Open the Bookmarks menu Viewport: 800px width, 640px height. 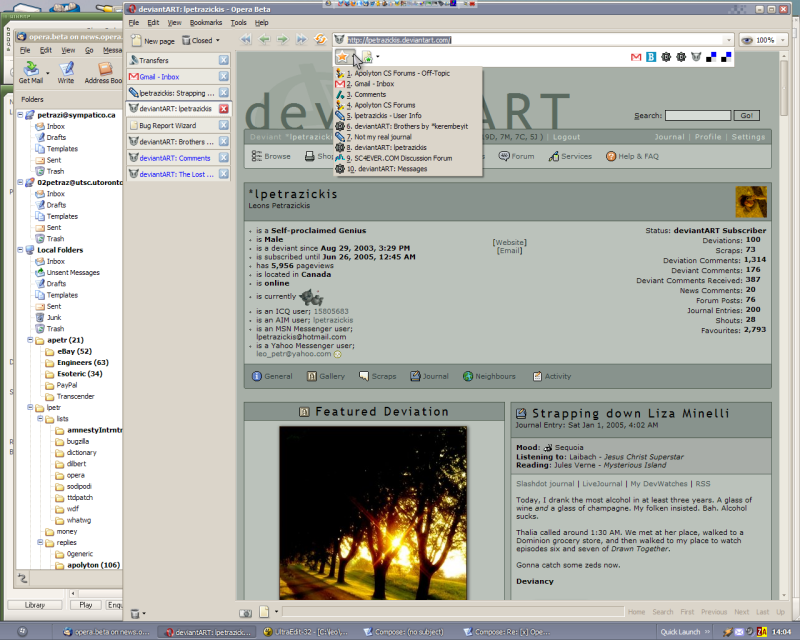(x=206, y=22)
